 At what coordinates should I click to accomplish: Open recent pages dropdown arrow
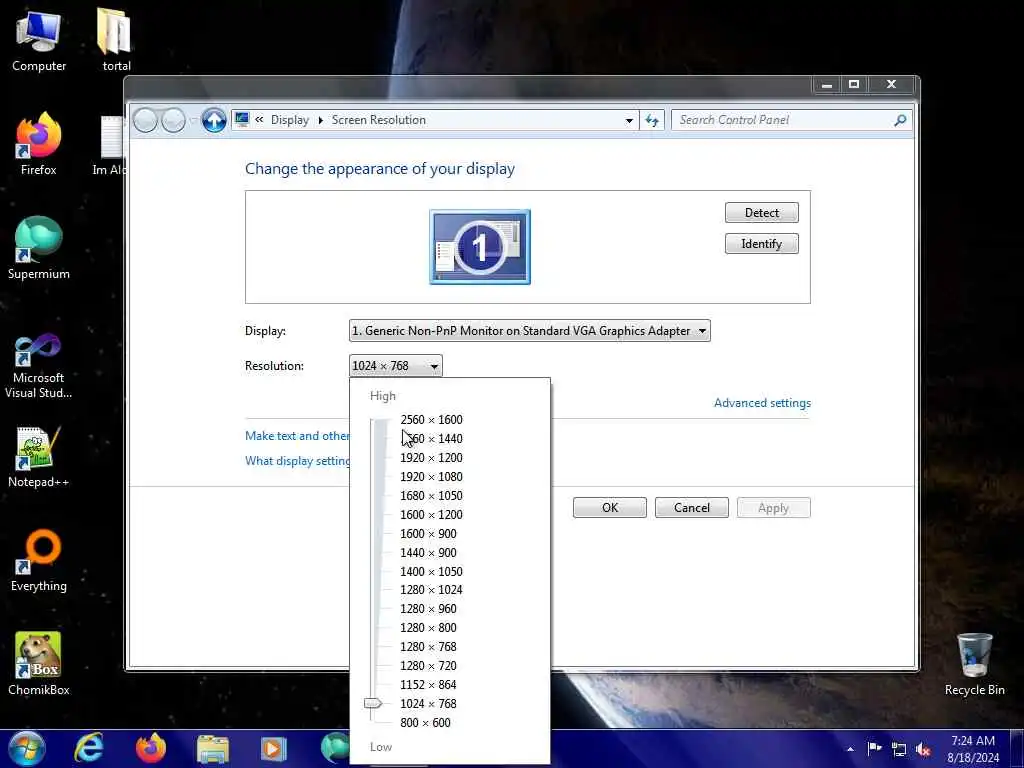click(x=193, y=120)
